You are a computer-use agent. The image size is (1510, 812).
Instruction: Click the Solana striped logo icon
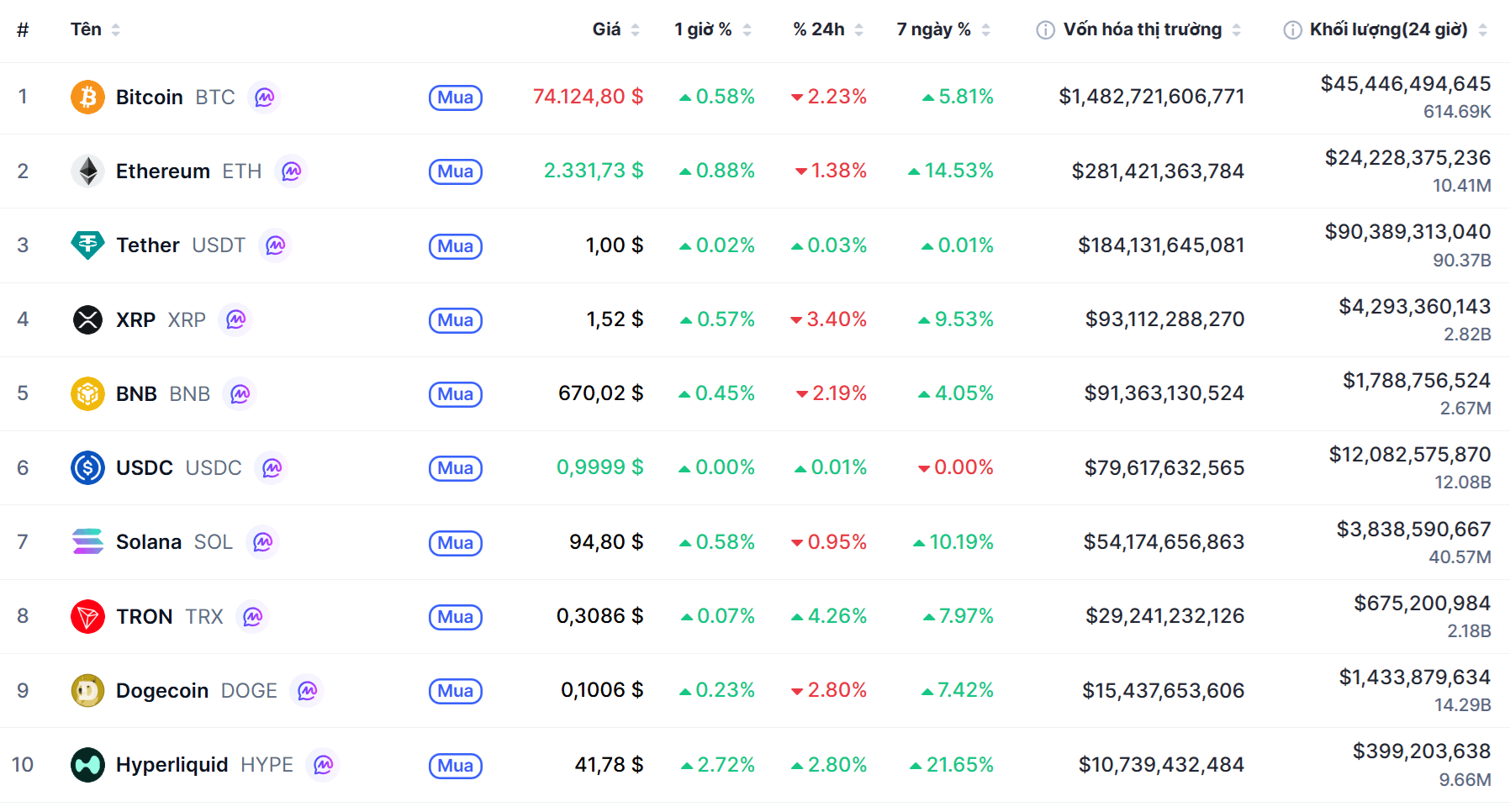[x=87, y=542]
